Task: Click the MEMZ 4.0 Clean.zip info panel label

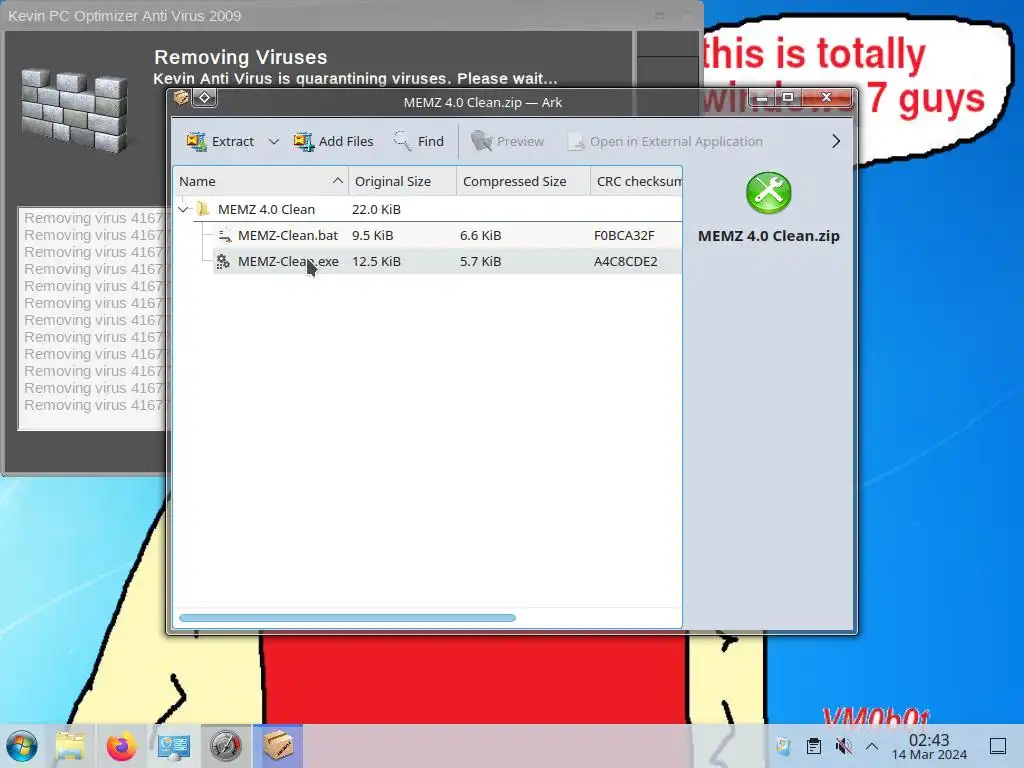Action: [769, 236]
